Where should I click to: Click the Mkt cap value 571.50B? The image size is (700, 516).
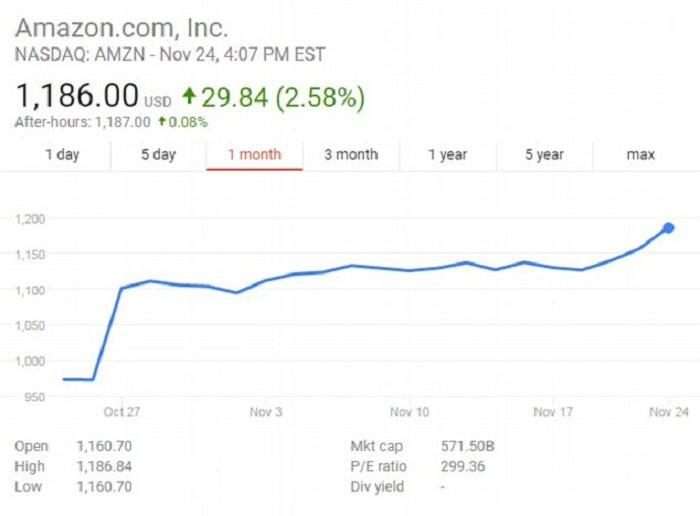[x=467, y=446]
